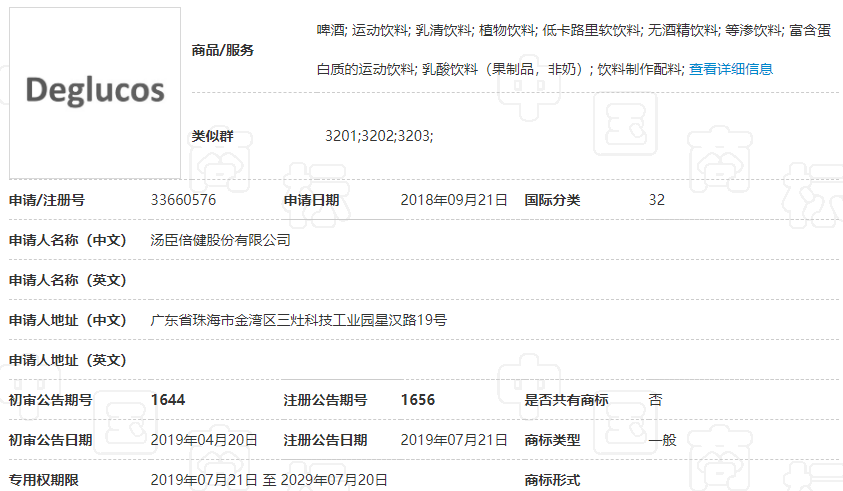Click the 商标类型 label

point(552,440)
